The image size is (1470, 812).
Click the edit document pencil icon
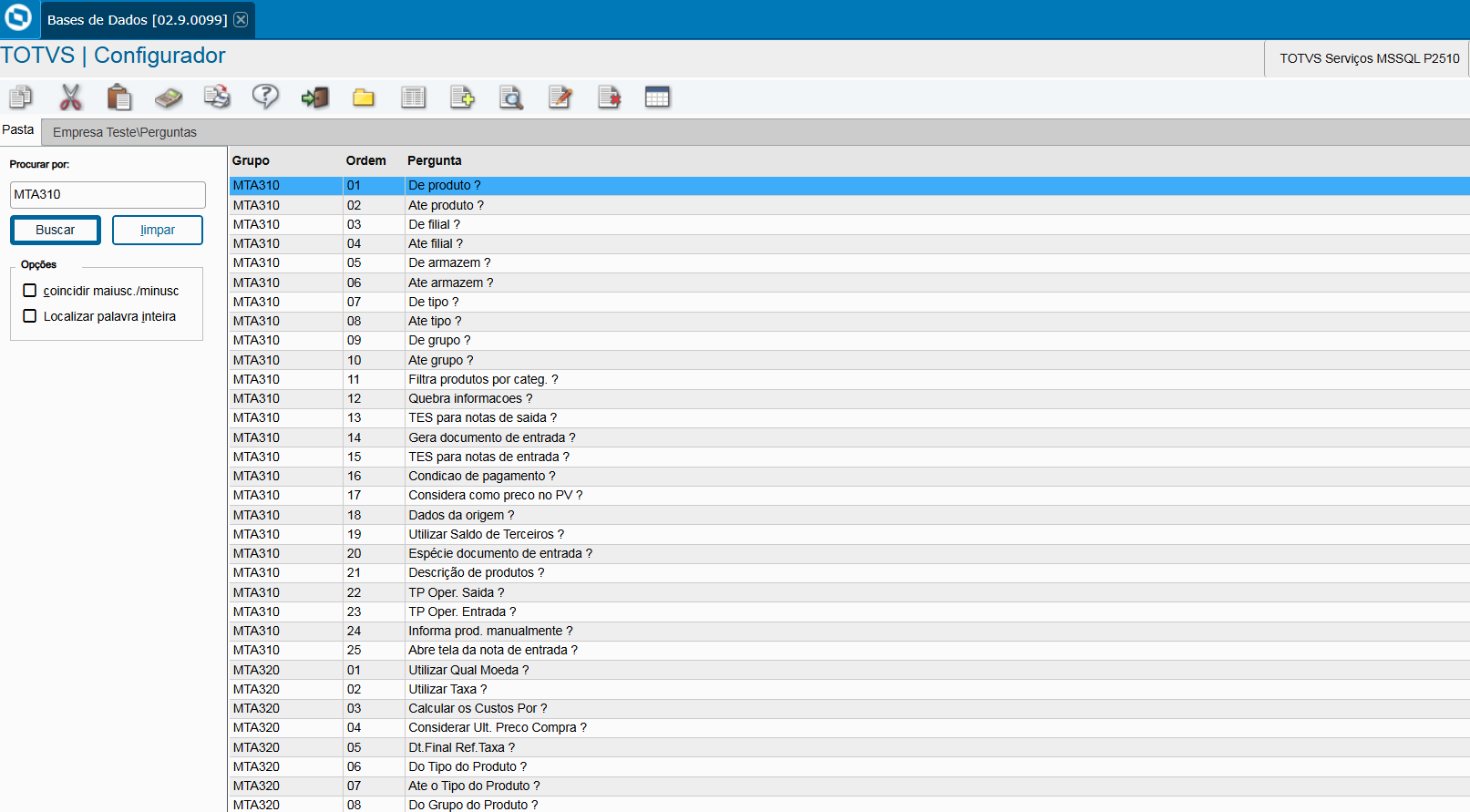click(560, 97)
